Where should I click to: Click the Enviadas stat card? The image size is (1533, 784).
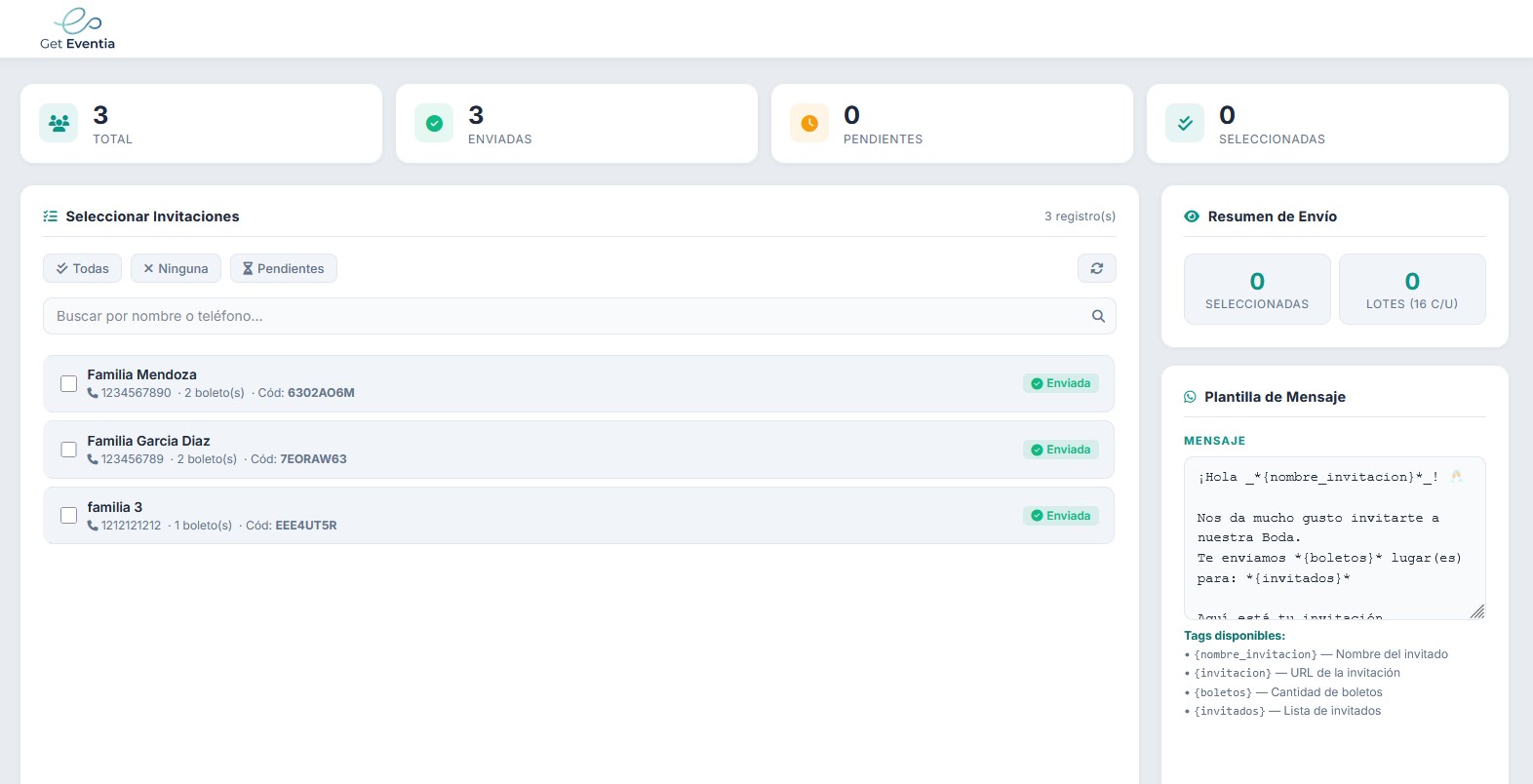click(576, 124)
